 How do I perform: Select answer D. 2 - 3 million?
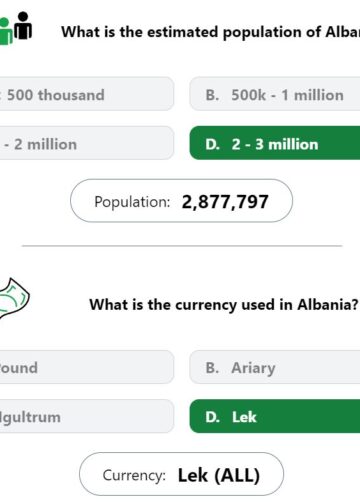(x=275, y=143)
